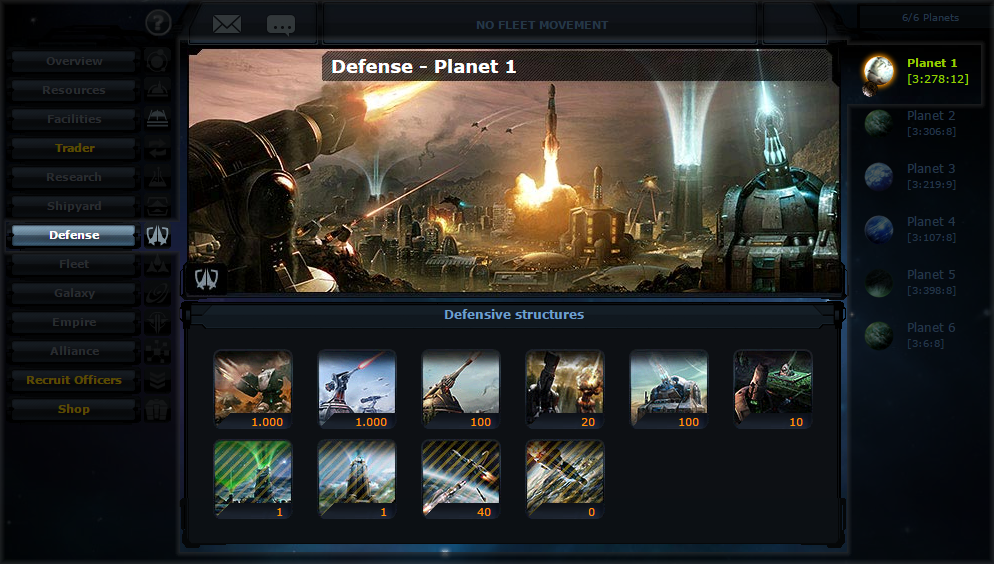
Task: Click the ships icon next to Fleet
Action: pyautogui.click(x=157, y=264)
